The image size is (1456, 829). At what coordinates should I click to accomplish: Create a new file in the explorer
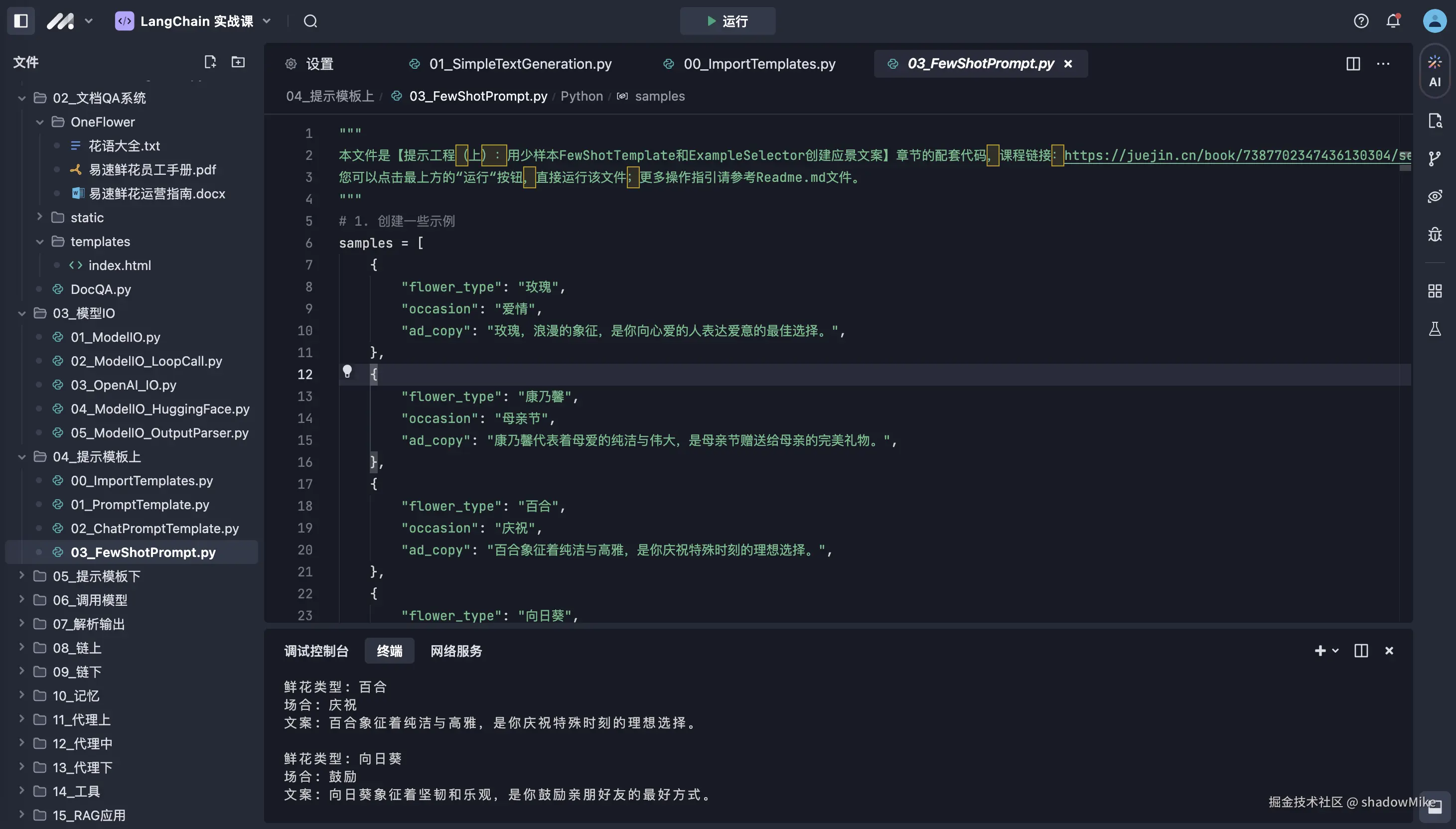pyautogui.click(x=210, y=61)
